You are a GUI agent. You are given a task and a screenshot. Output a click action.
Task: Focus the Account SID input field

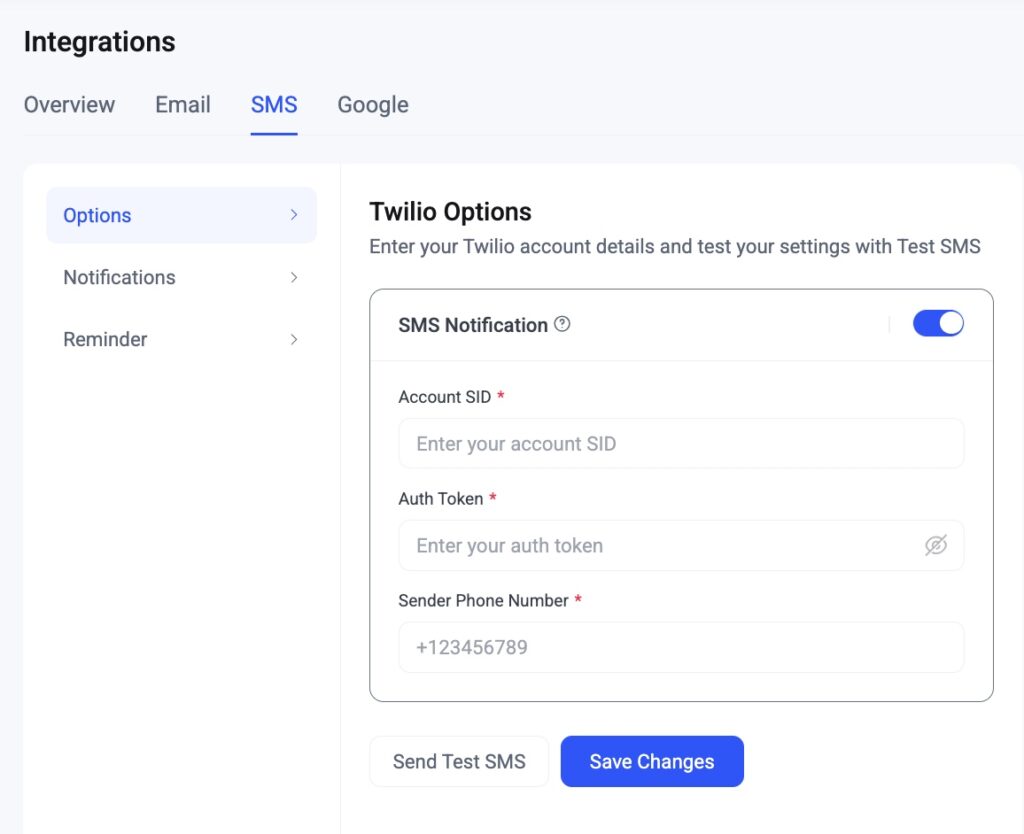pos(681,443)
